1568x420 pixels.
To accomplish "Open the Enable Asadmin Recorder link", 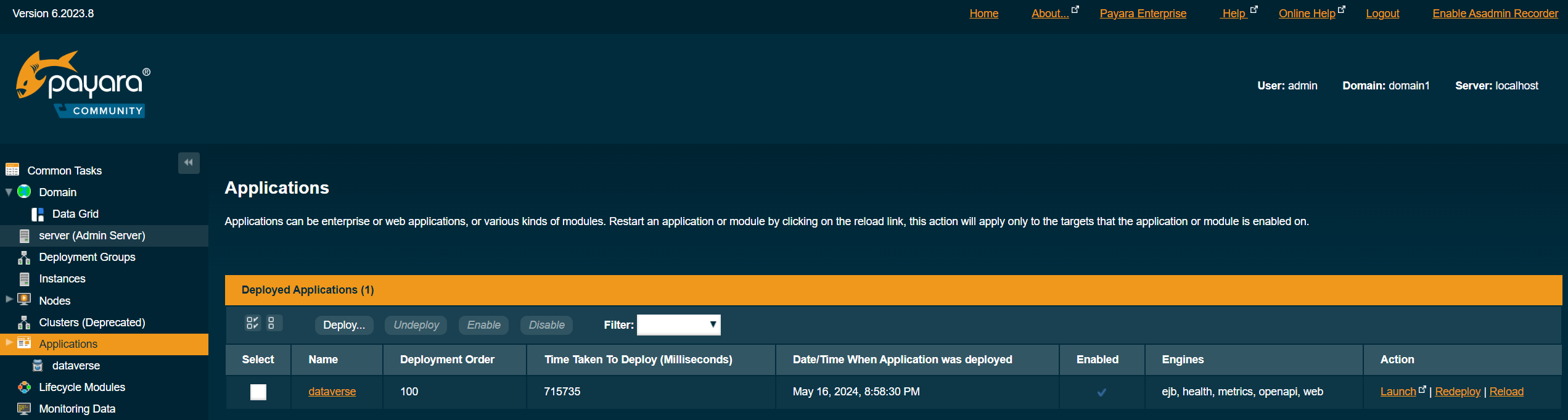I will tap(1495, 14).
